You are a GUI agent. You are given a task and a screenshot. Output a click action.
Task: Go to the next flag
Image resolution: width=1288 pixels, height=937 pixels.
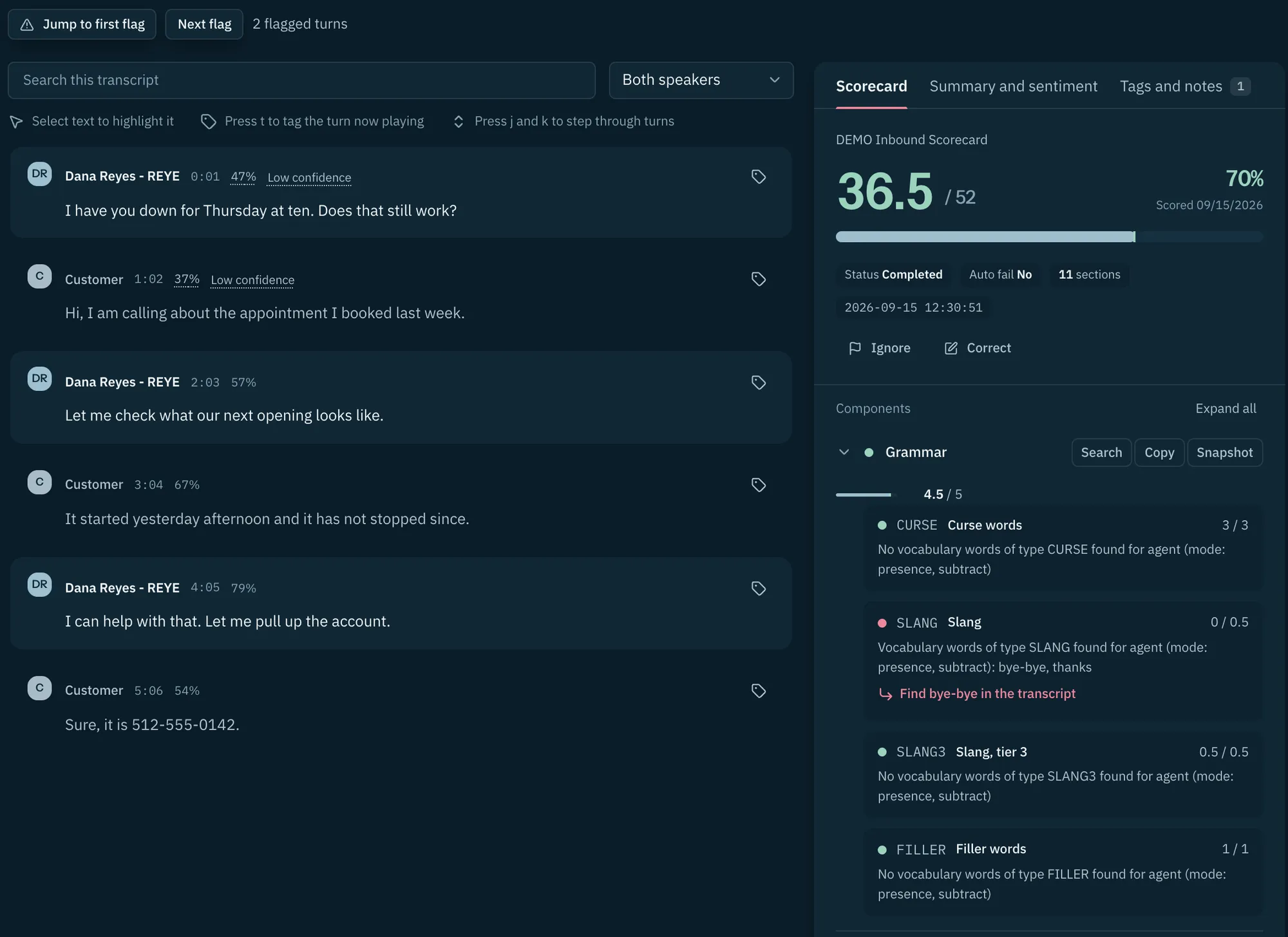204,24
